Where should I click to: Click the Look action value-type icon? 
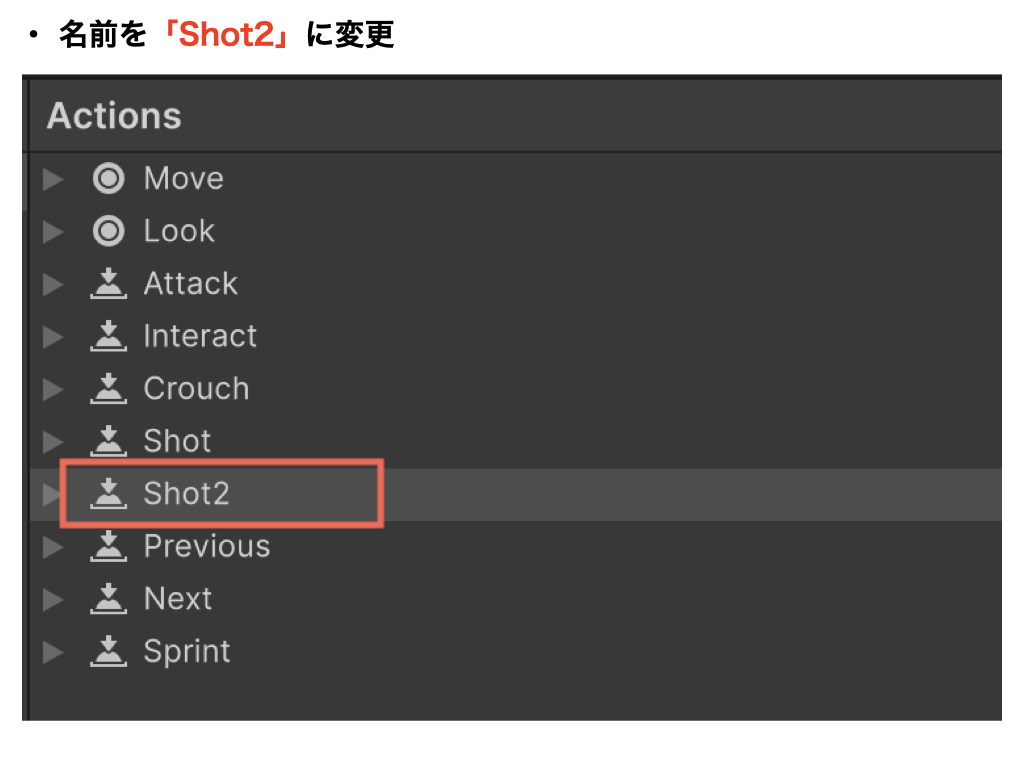coord(108,231)
